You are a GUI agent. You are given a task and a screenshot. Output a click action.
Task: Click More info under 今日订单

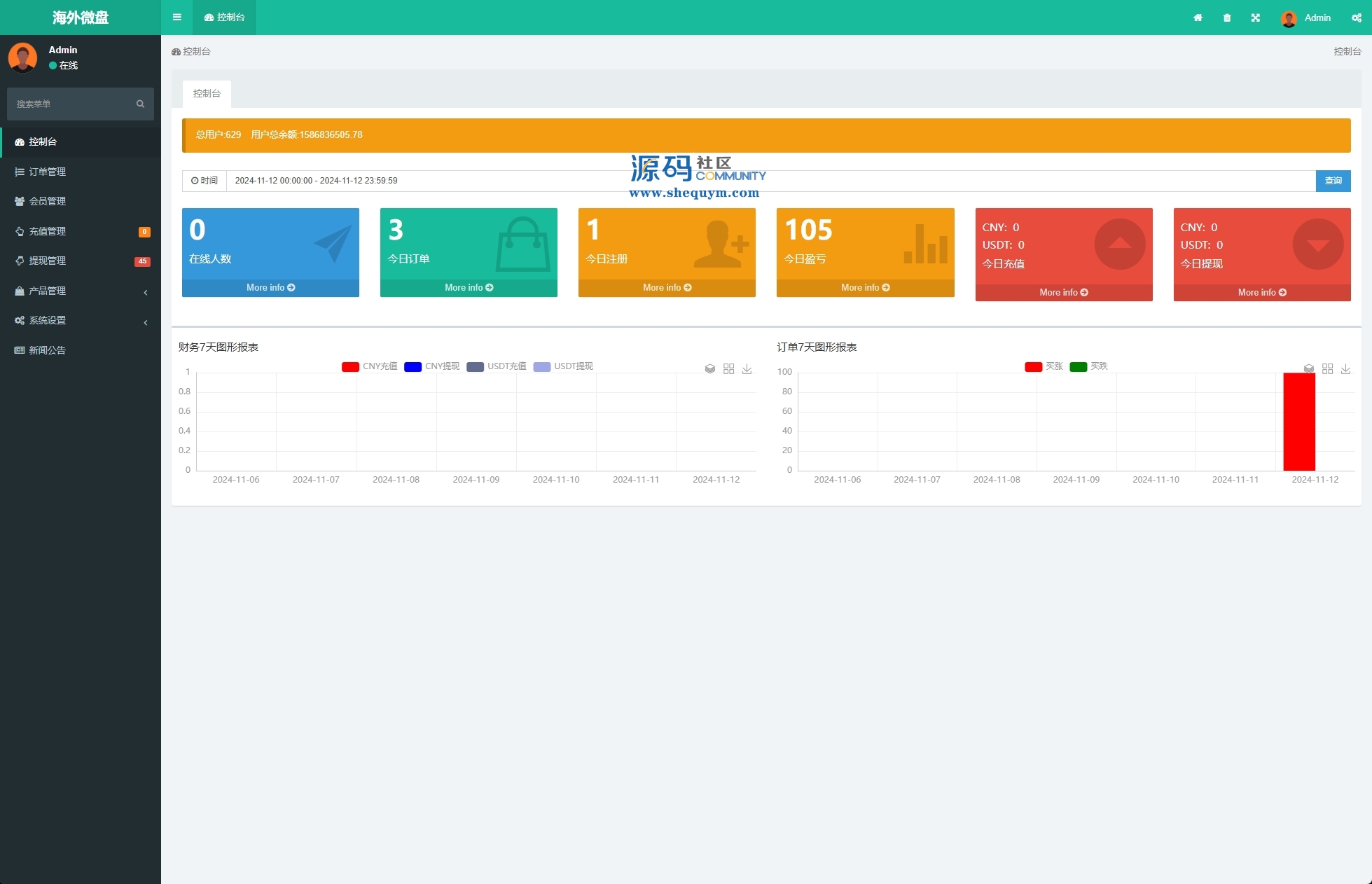coord(469,288)
